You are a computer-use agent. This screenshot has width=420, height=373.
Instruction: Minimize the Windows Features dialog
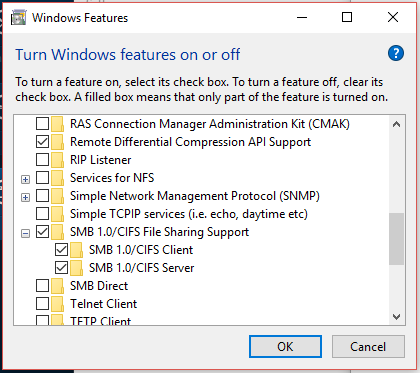click(x=302, y=17)
